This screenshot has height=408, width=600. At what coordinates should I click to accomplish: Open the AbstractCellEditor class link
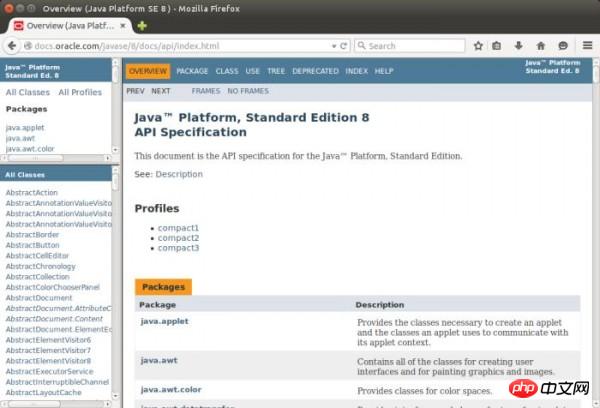coord(38,256)
